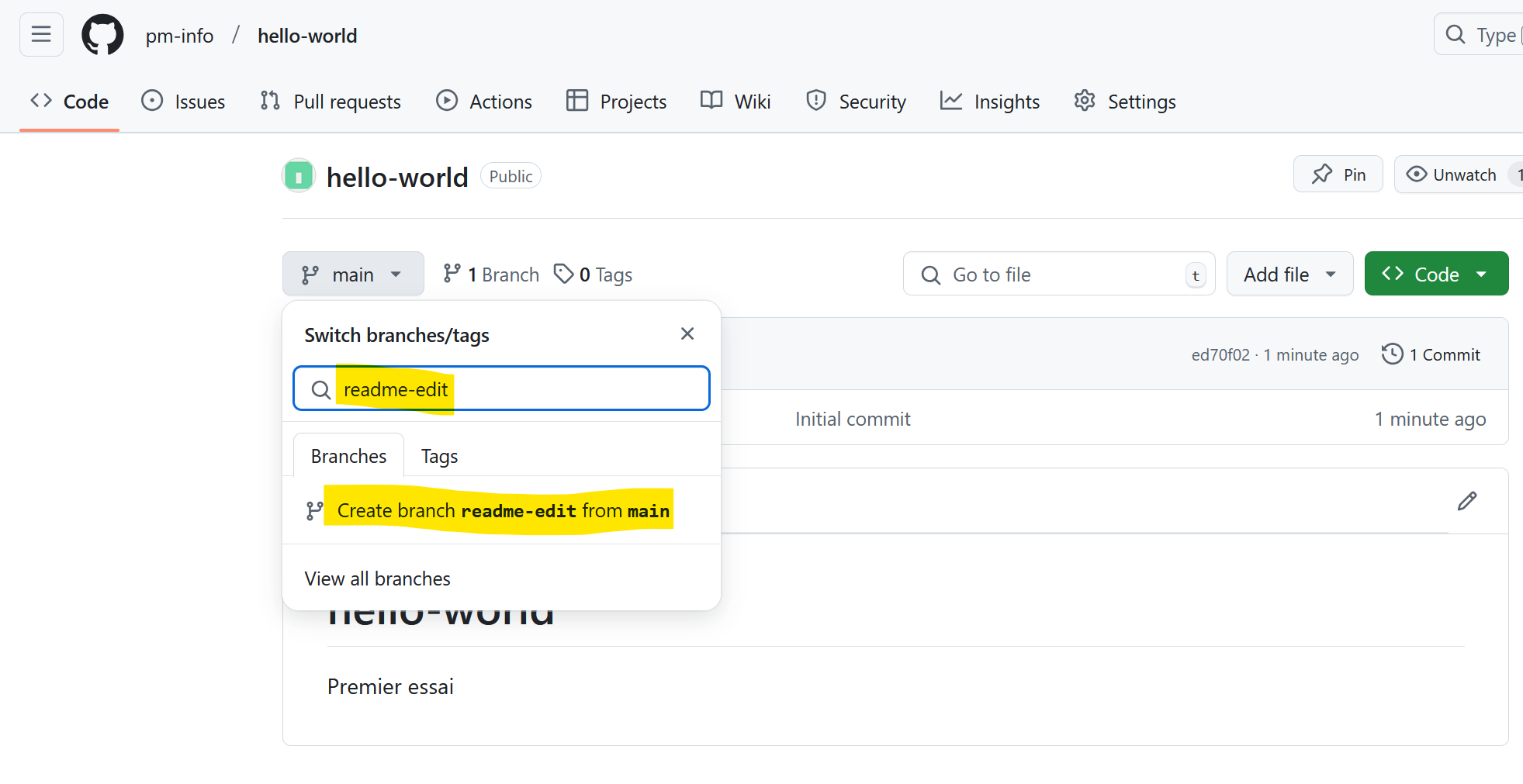The image size is (1523, 784).
Task: Toggle Unwatch for this repository
Action: coord(1452,174)
